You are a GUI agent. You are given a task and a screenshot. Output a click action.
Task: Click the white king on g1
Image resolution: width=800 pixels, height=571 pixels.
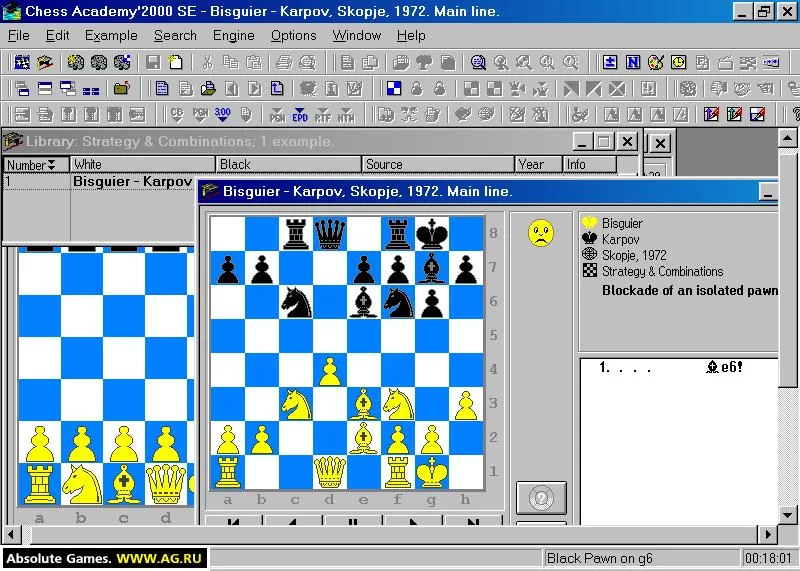(x=432, y=472)
